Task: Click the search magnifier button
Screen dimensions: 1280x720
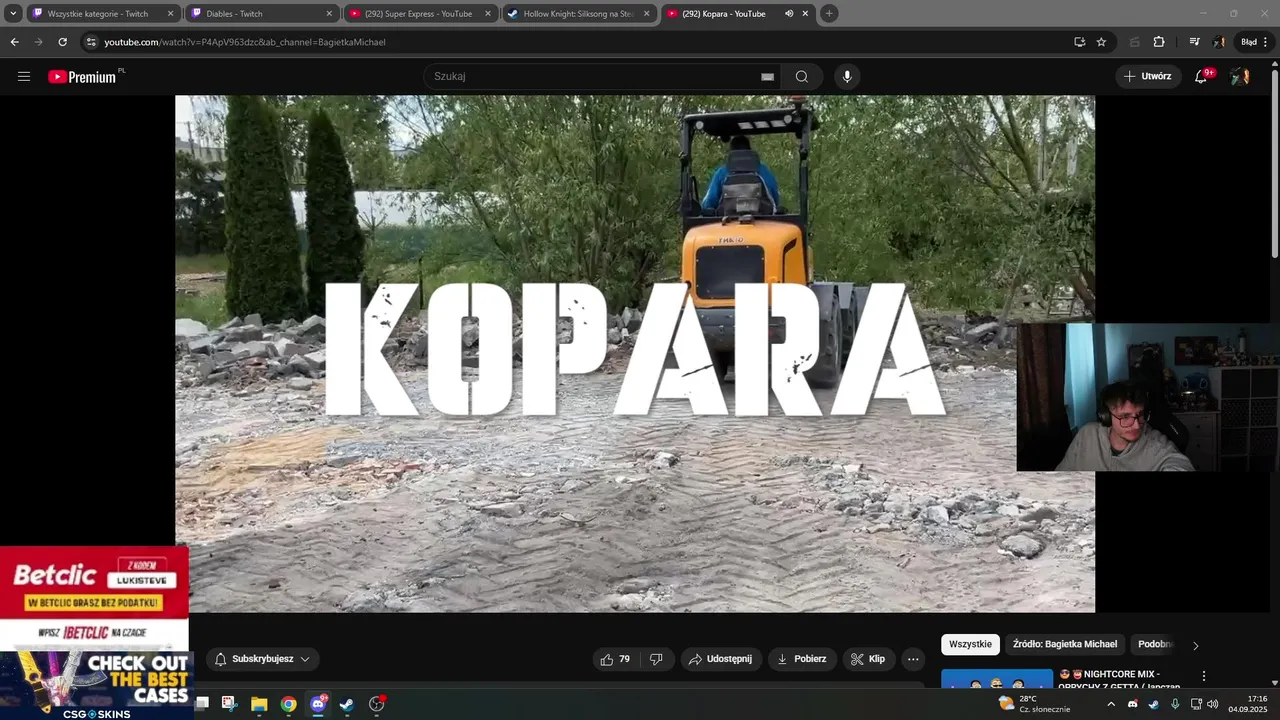Action: coord(802,76)
